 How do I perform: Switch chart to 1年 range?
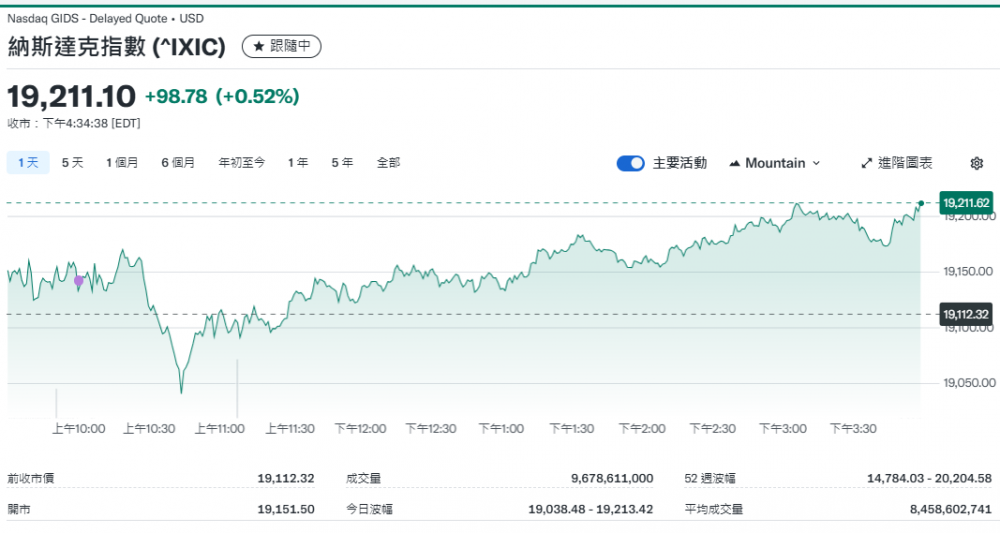click(x=298, y=163)
